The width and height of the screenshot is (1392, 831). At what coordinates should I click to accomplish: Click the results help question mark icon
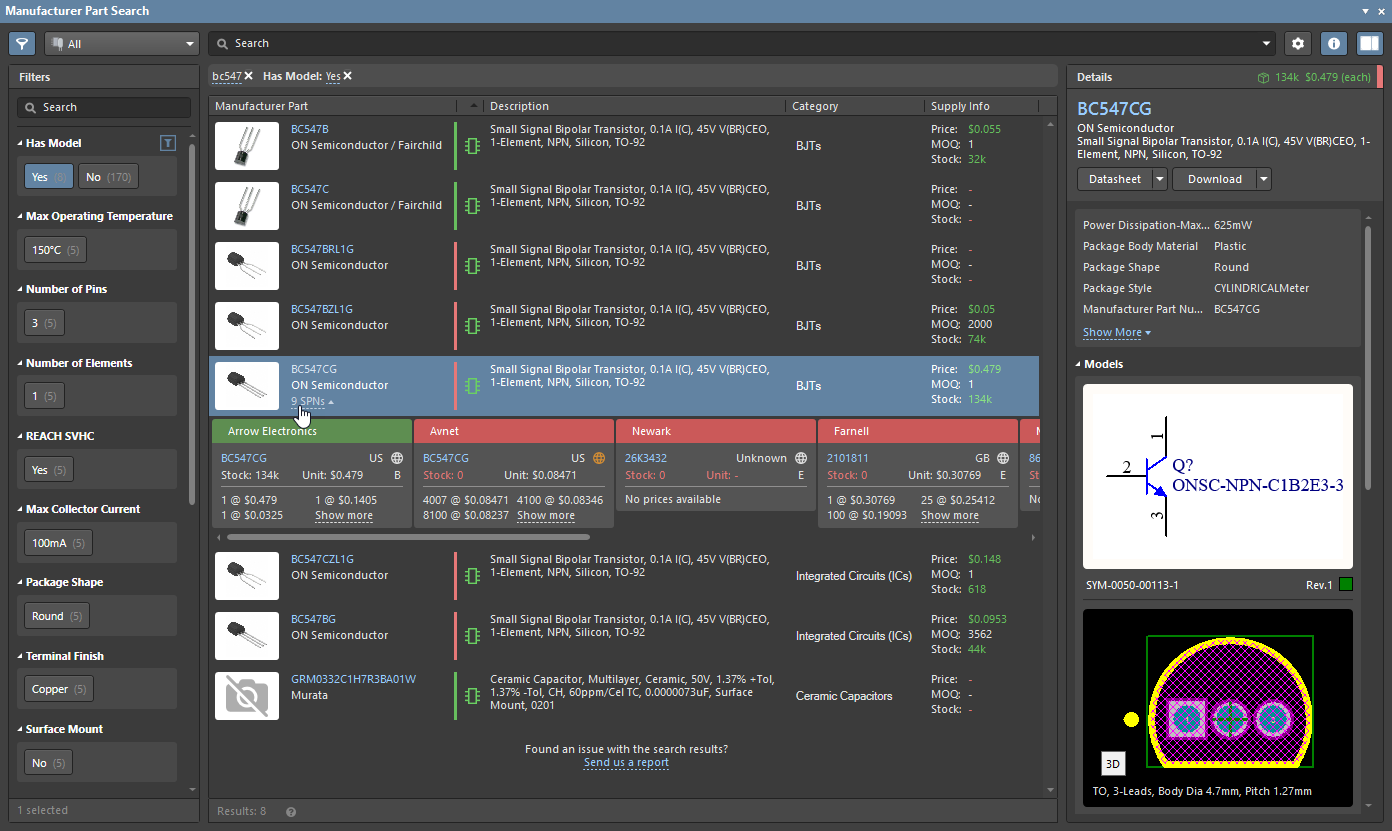coord(291,812)
